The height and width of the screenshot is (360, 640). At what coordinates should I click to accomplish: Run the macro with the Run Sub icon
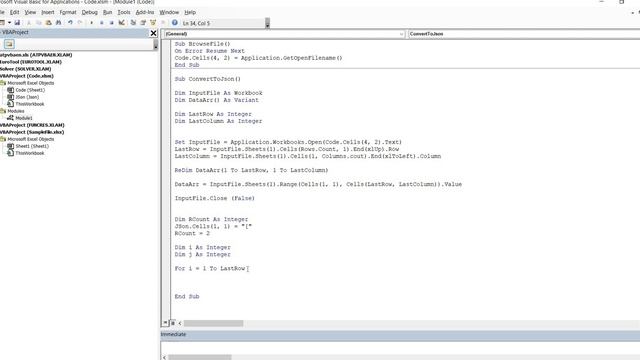[x=91, y=23]
